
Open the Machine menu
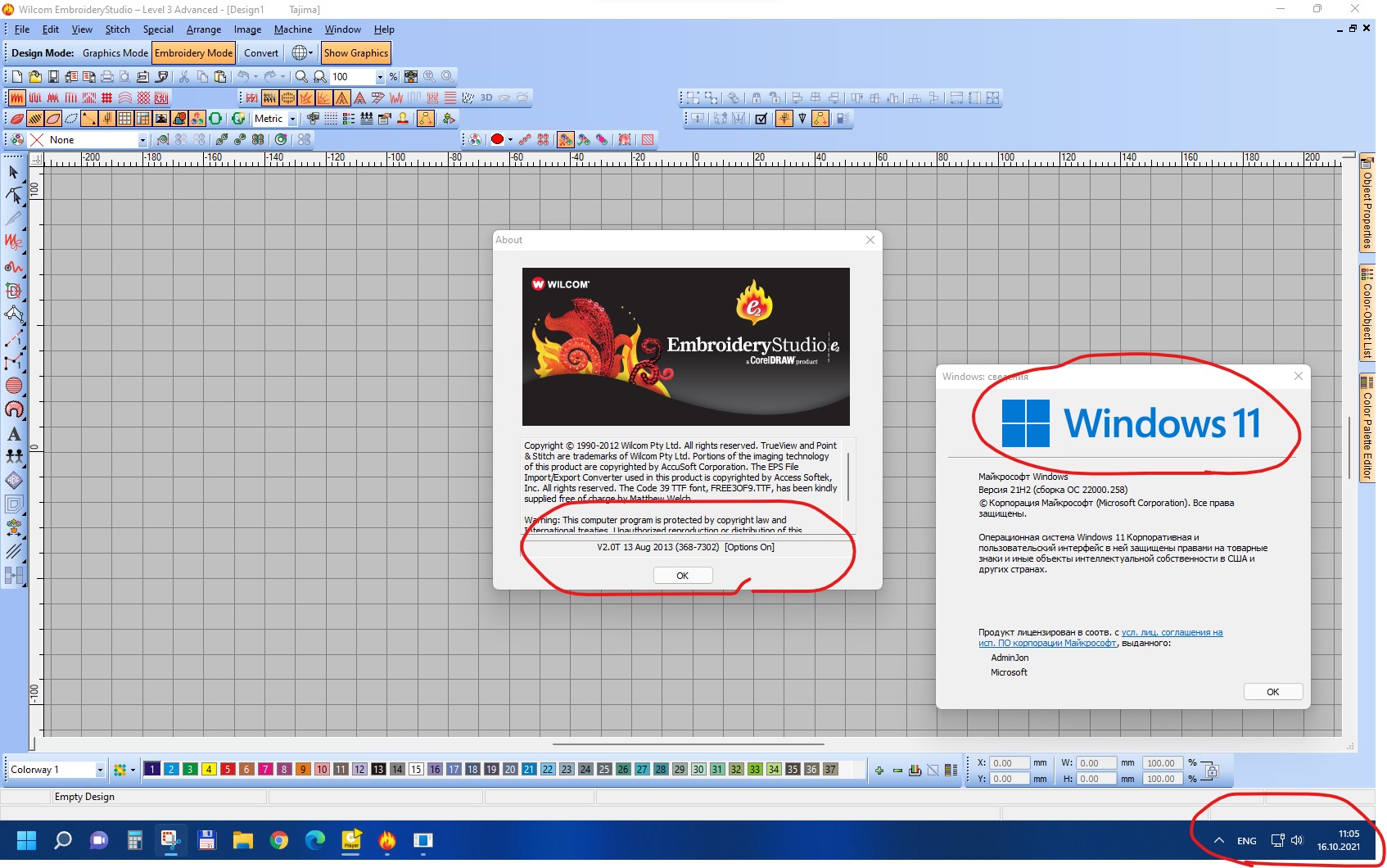293,29
